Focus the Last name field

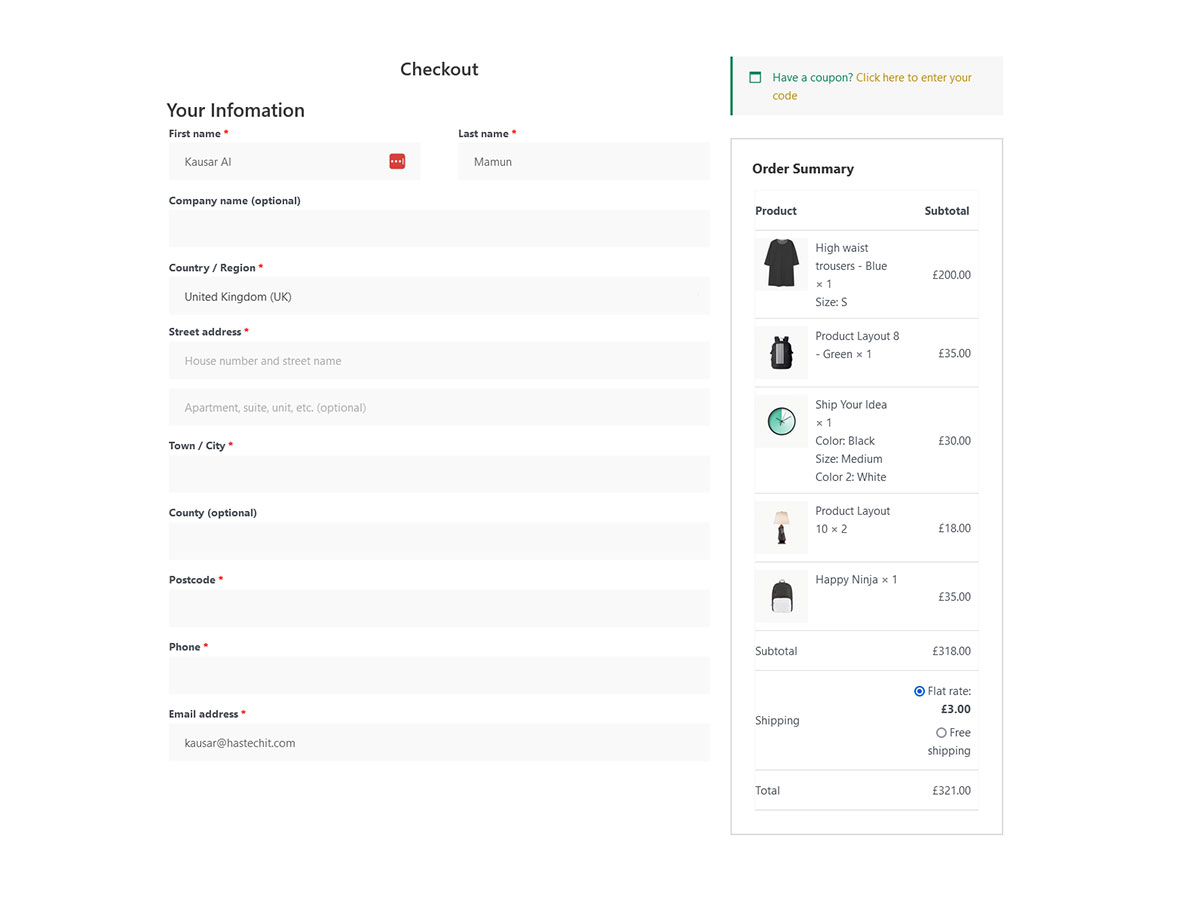[584, 161]
